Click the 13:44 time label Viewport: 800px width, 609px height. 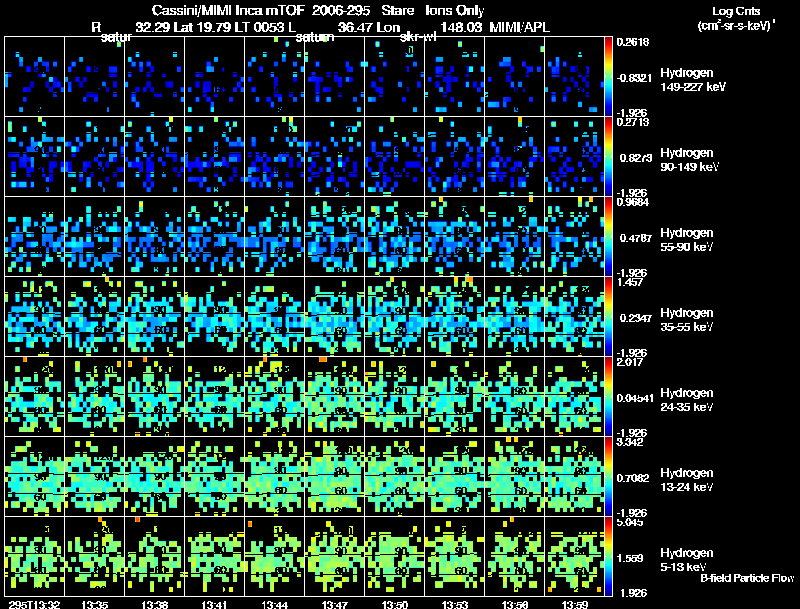click(274, 604)
